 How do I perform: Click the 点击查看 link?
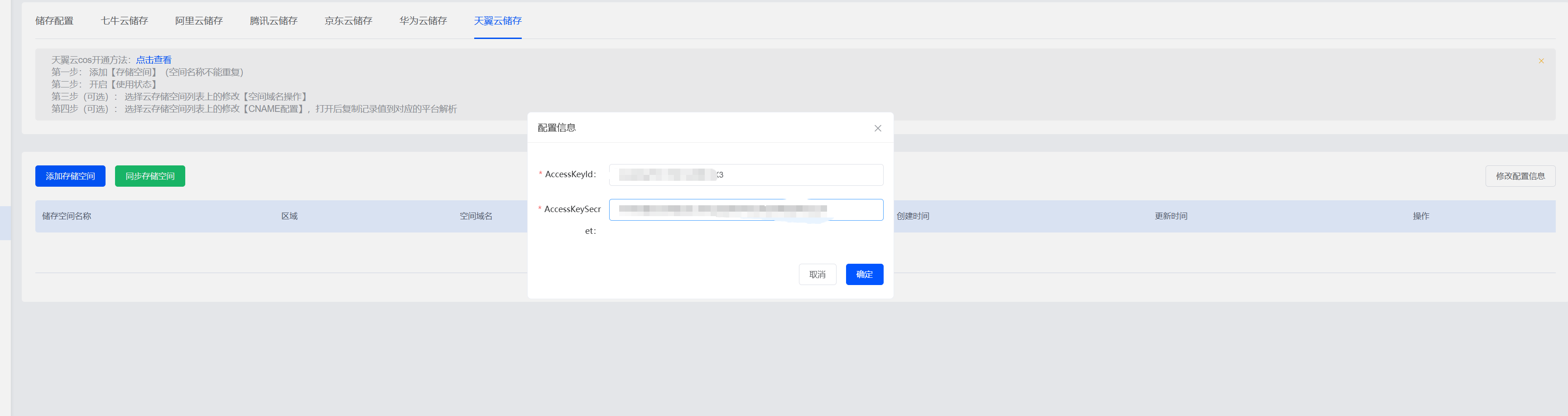154,60
